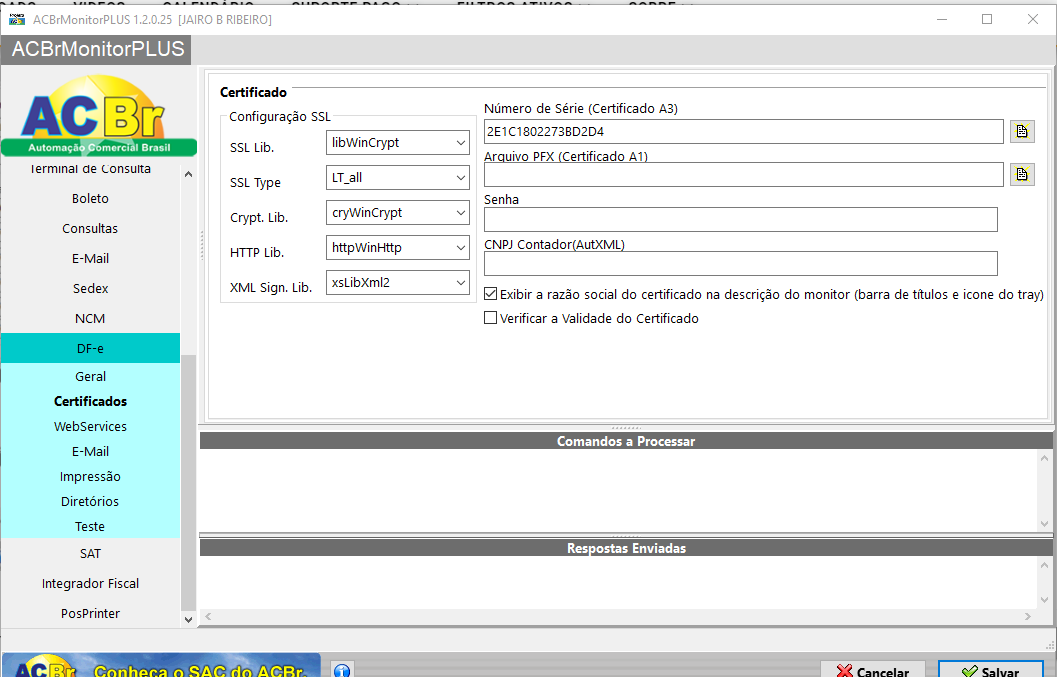Open the Geral sub-item under DF-e
The width and height of the screenshot is (1057, 677).
point(90,376)
